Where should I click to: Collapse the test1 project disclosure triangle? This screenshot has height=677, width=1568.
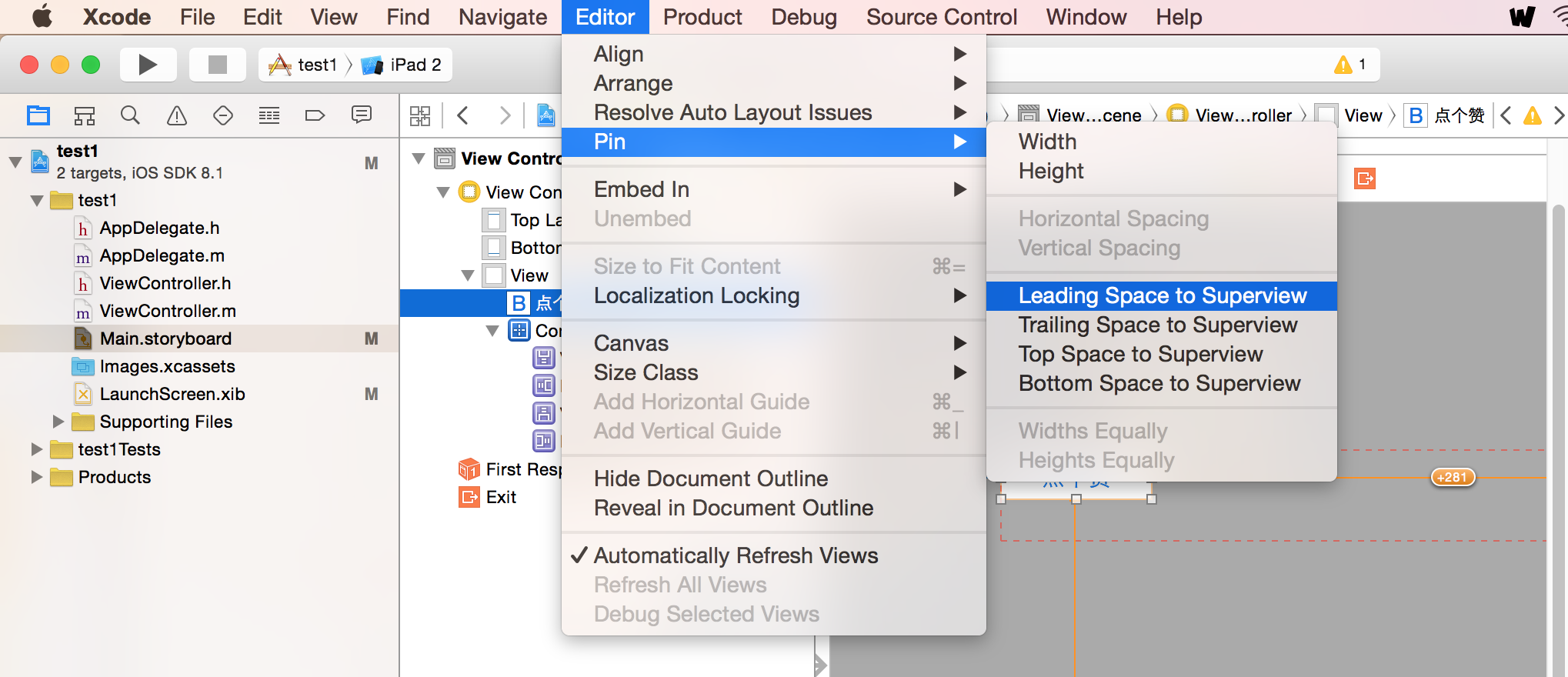point(15,162)
